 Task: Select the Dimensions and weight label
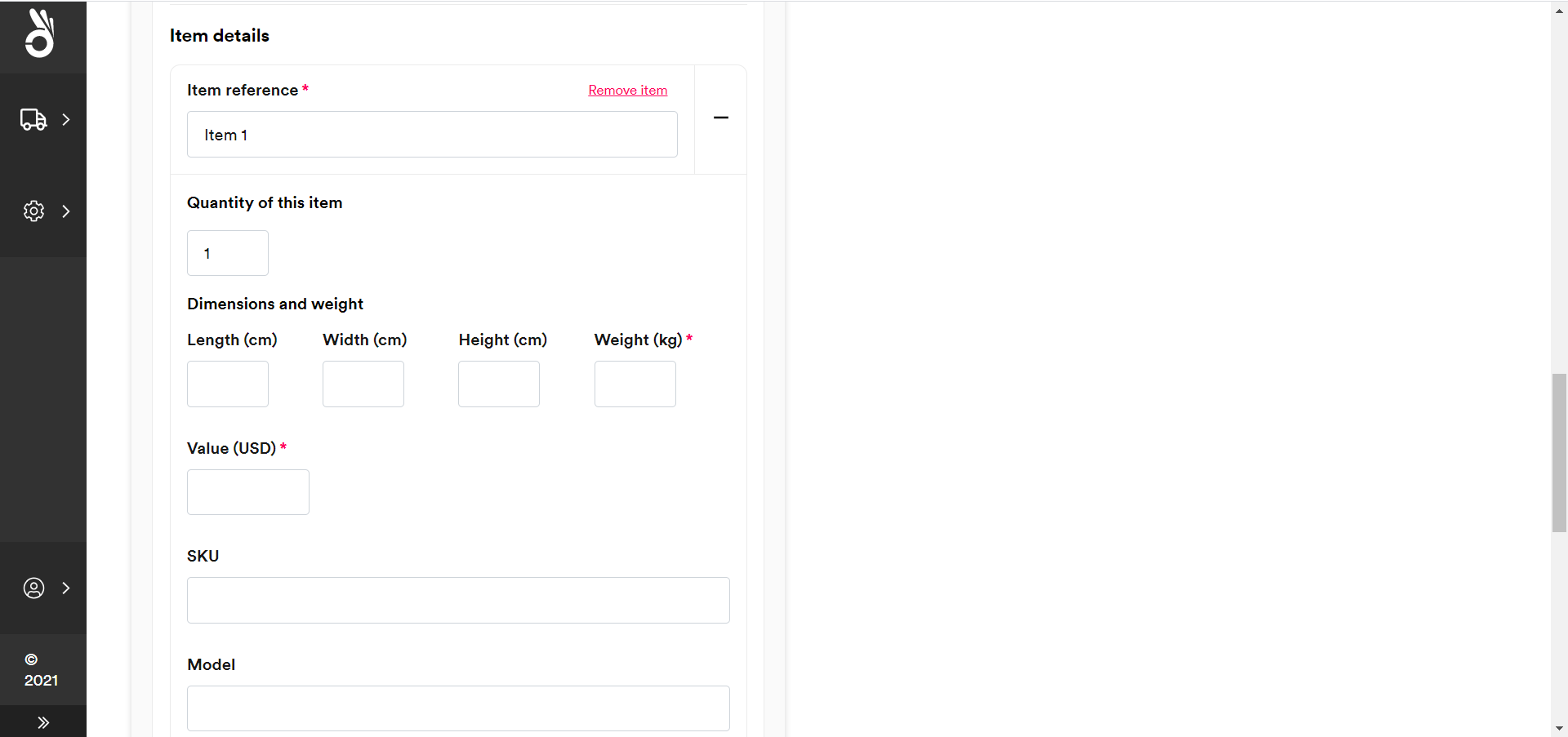point(275,304)
